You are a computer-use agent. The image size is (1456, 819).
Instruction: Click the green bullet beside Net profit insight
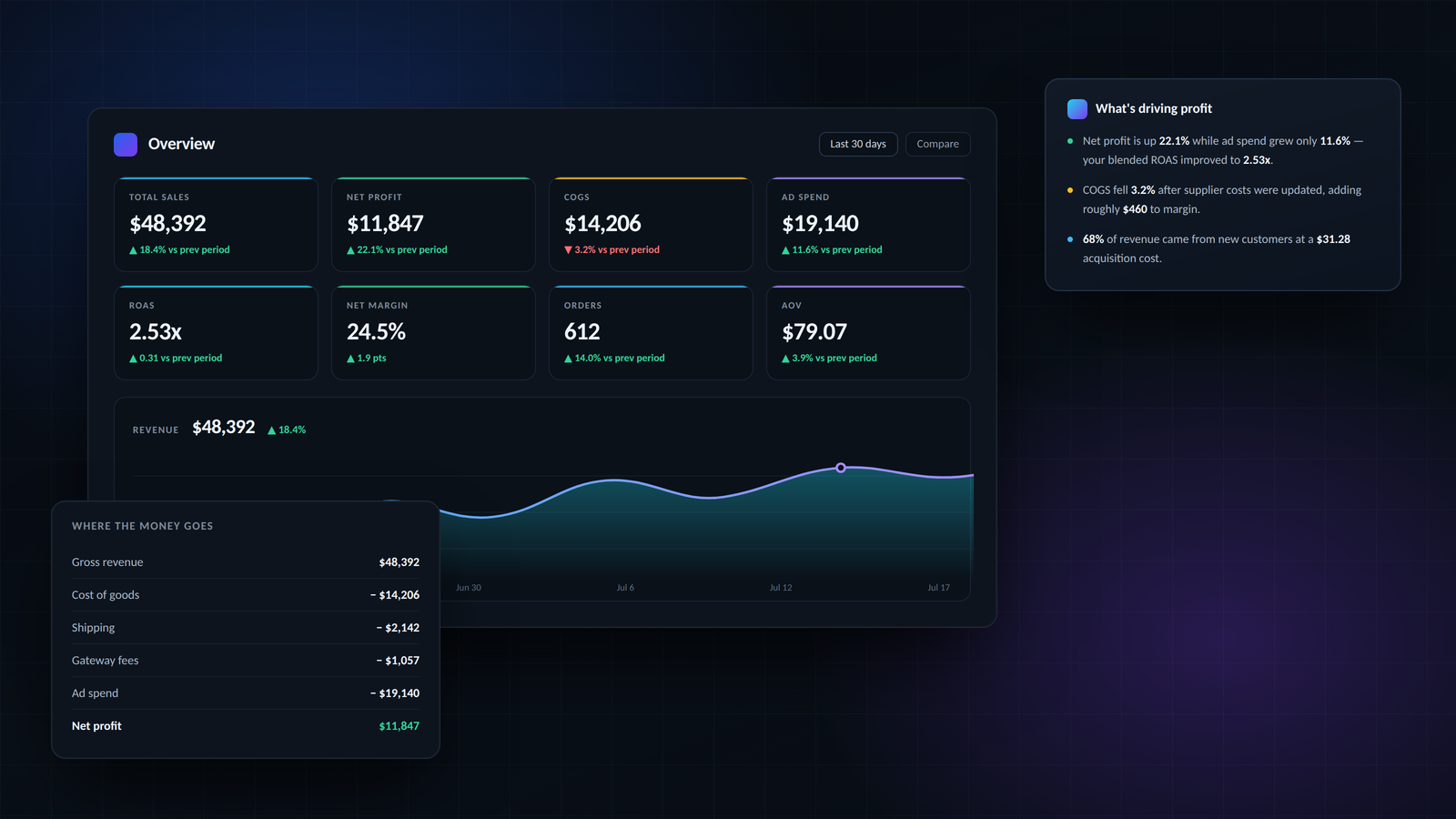[x=1070, y=141]
